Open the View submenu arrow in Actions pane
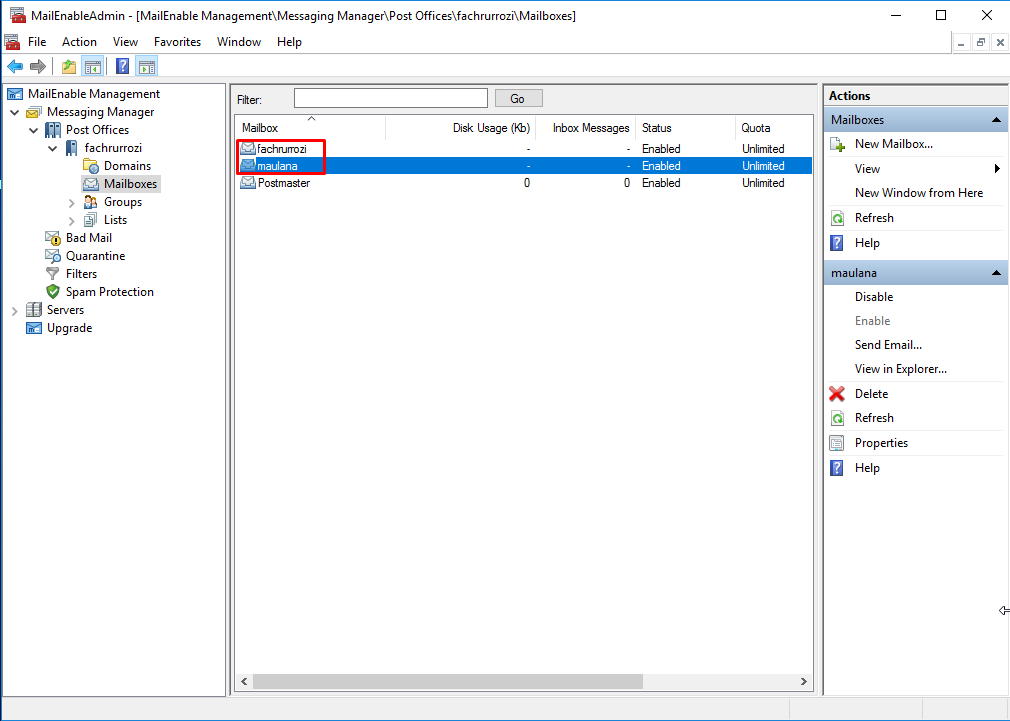This screenshot has width=1010, height=721. click(x=997, y=168)
